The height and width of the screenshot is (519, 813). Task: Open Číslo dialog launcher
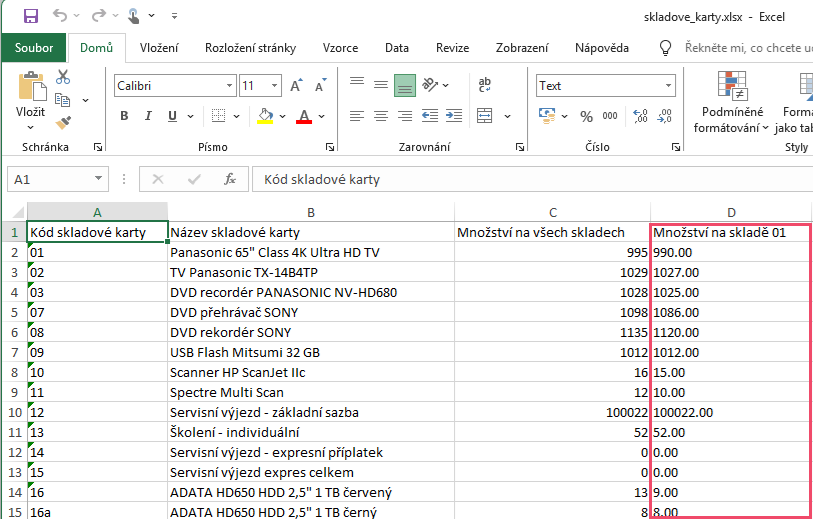coord(676,148)
